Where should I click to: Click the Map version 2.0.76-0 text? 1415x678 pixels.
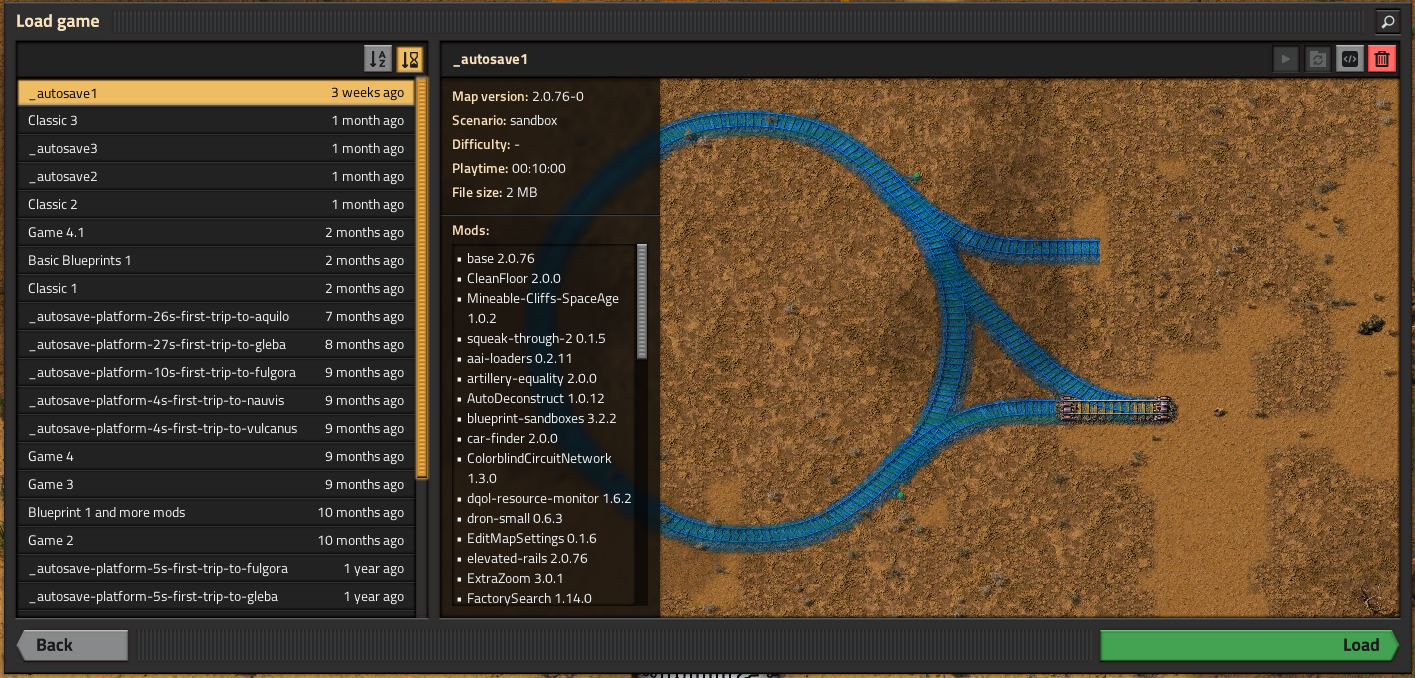click(x=518, y=96)
